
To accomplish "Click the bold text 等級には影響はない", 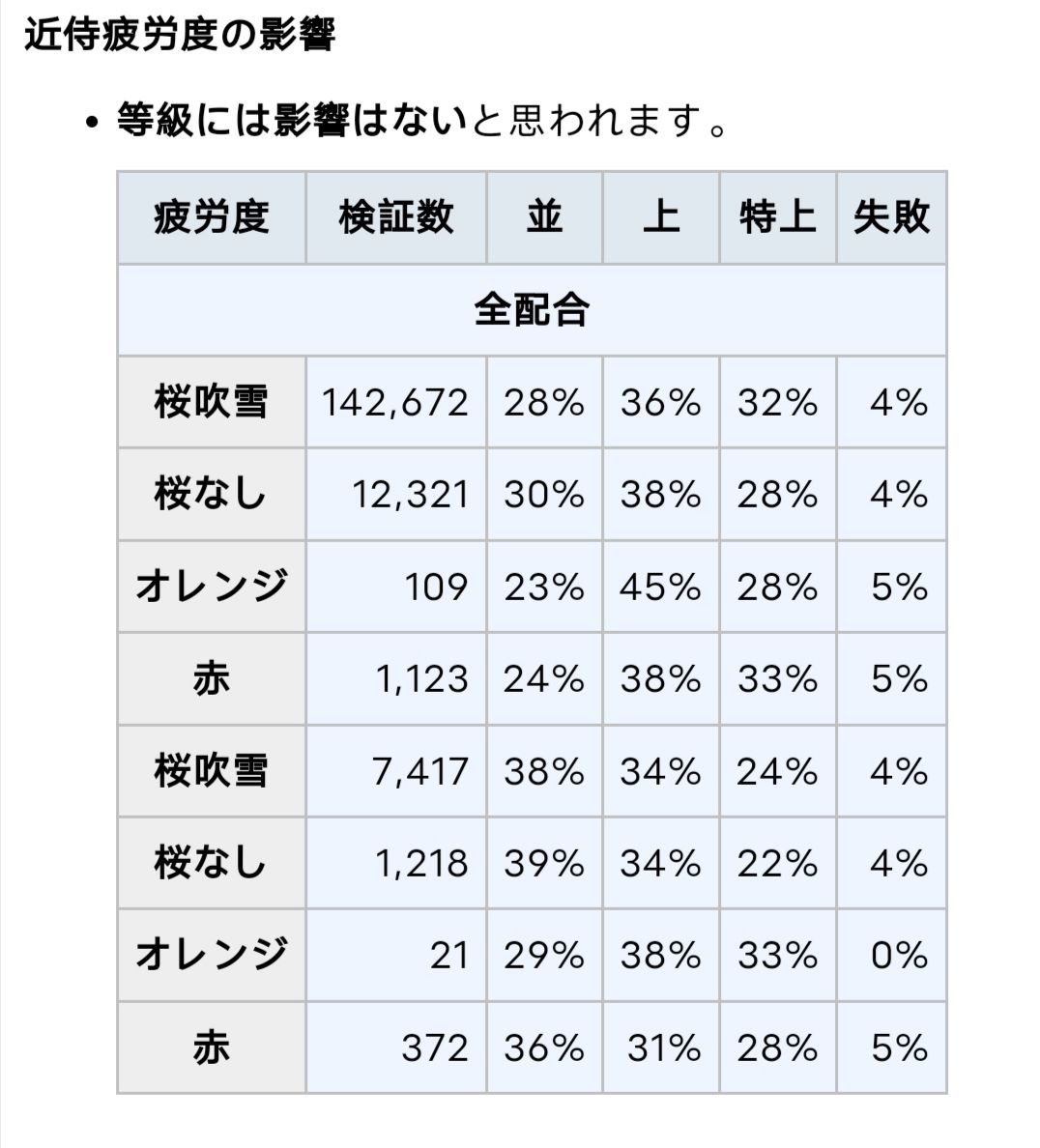I will (x=292, y=122).
